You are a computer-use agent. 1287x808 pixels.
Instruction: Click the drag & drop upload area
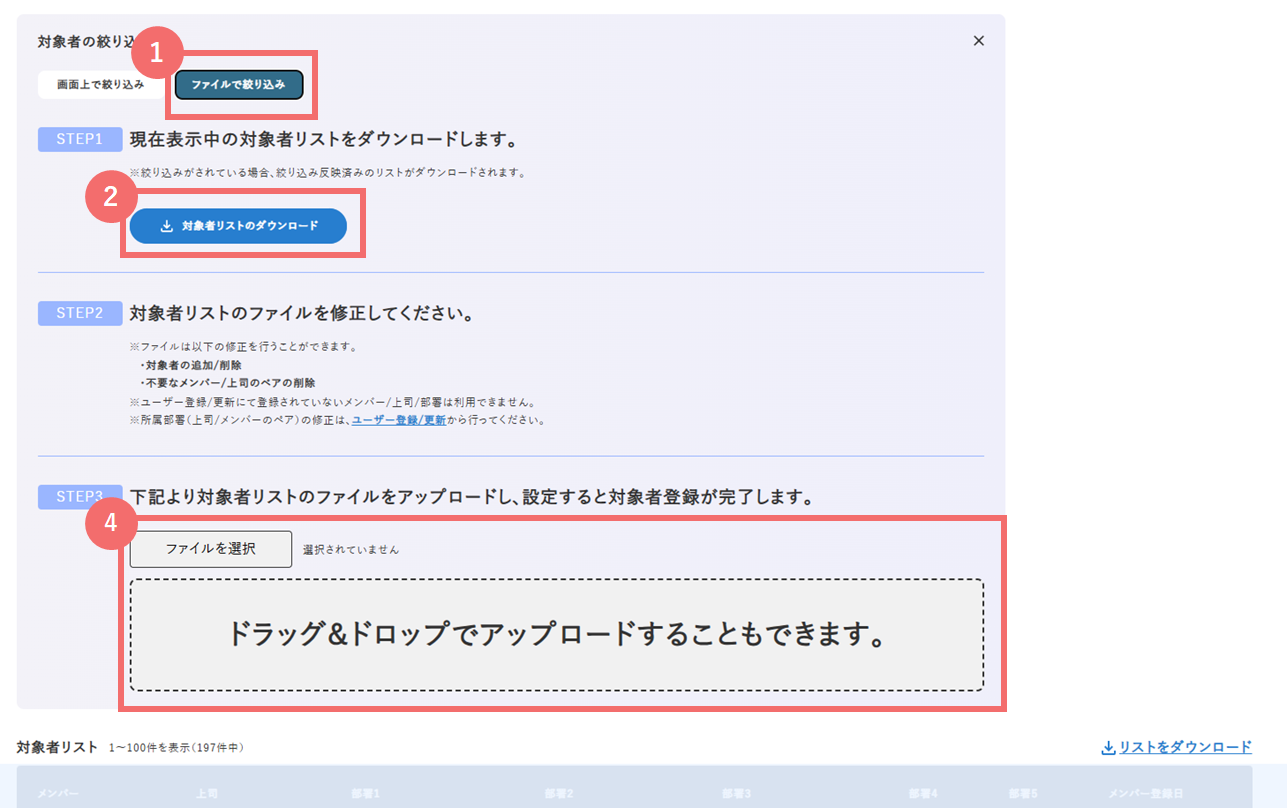tap(557, 635)
